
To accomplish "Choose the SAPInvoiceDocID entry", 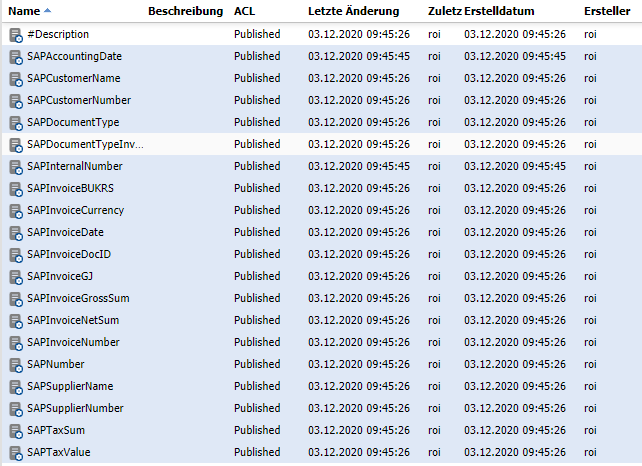I will [69, 254].
